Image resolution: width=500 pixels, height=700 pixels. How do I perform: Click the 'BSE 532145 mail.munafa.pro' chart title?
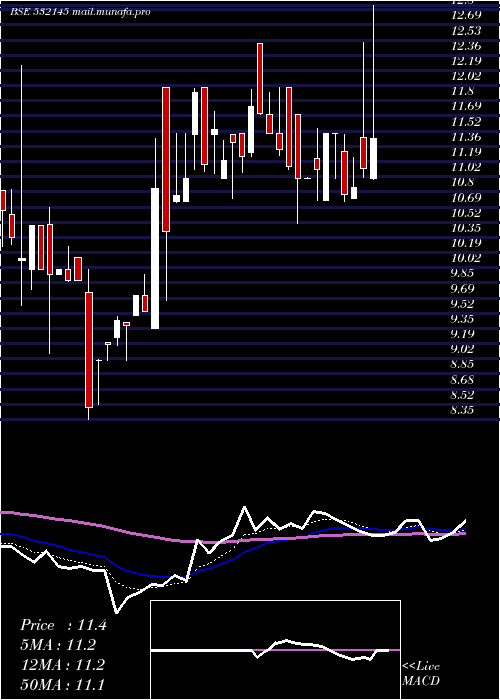pyautogui.click(x=80, y=12)
